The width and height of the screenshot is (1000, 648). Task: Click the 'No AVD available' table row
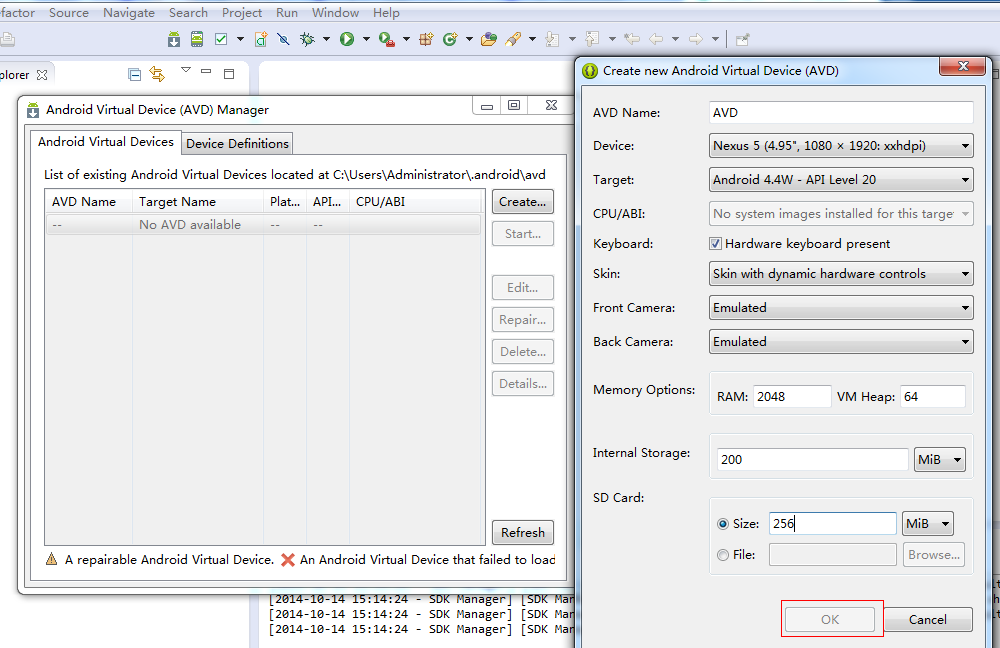263,225
